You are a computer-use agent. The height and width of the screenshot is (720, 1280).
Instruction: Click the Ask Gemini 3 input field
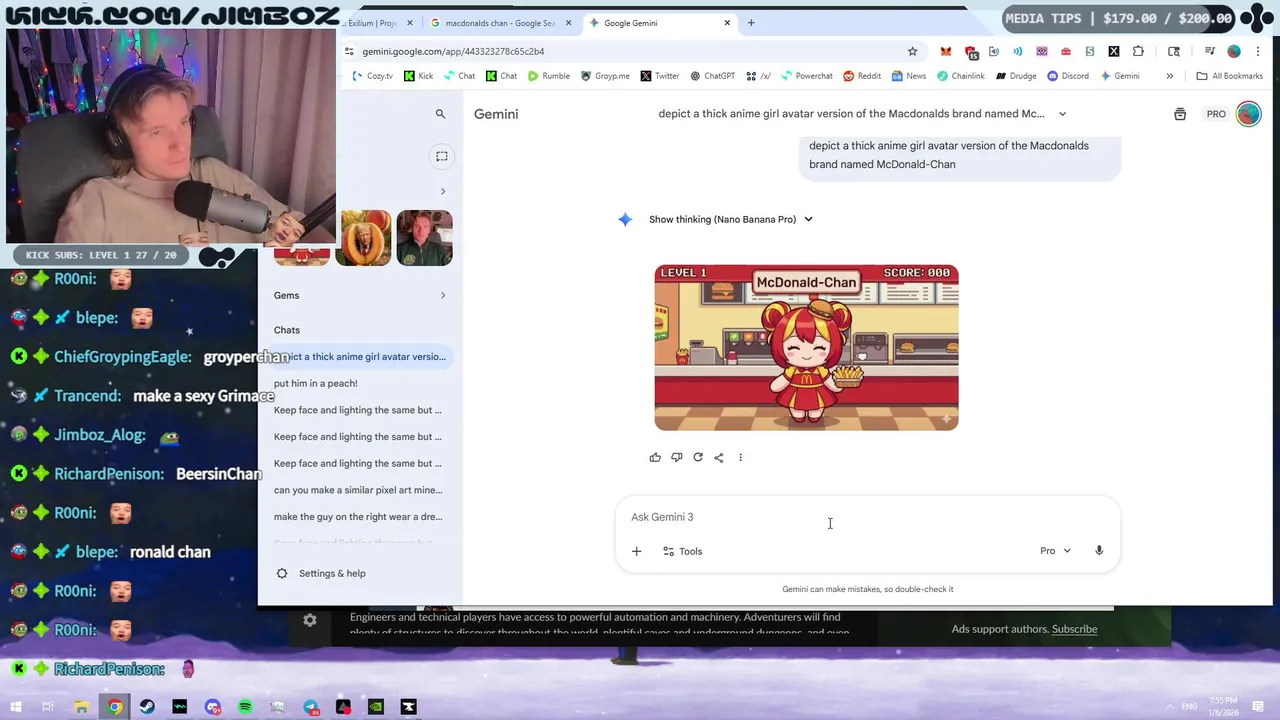[867, 517]
